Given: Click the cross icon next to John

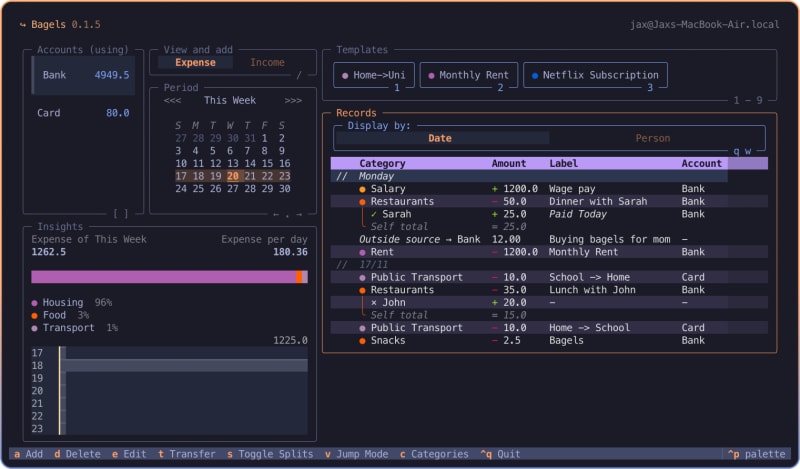Looking at the screenshot, I should coord(374,302).
